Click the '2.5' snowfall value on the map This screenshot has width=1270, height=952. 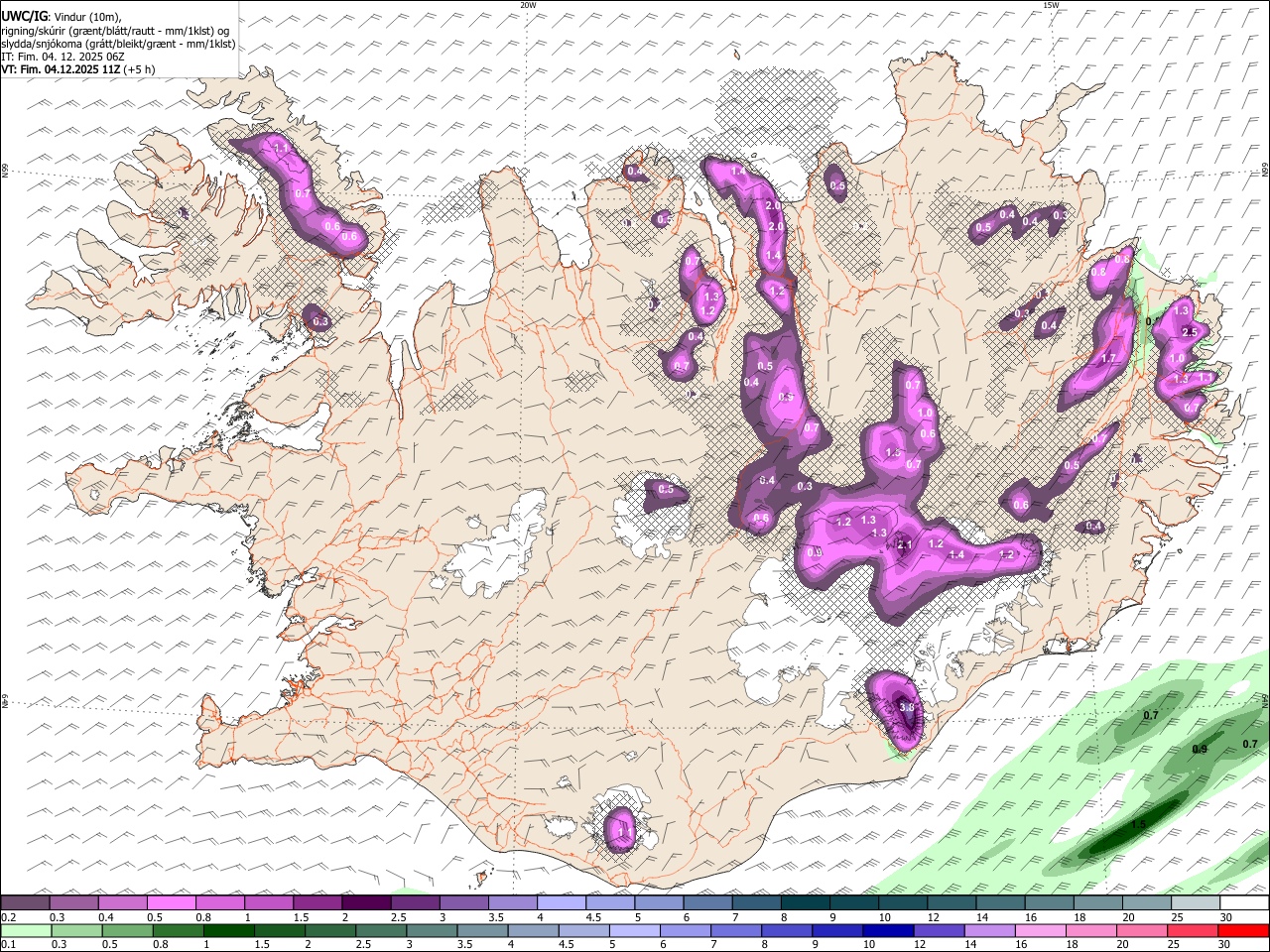(1192, 332)
